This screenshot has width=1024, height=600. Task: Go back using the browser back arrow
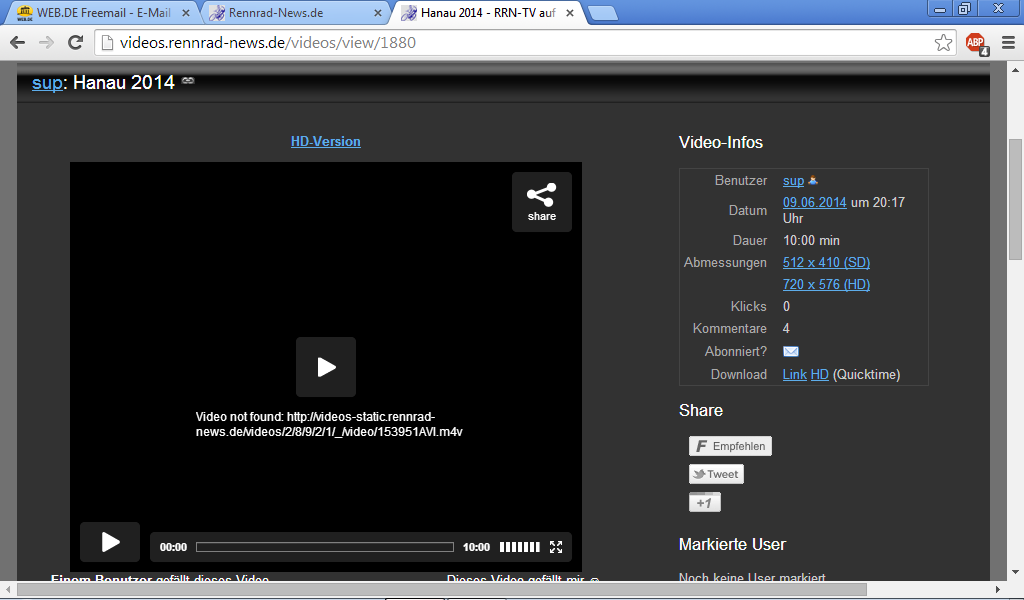(17, 43)
